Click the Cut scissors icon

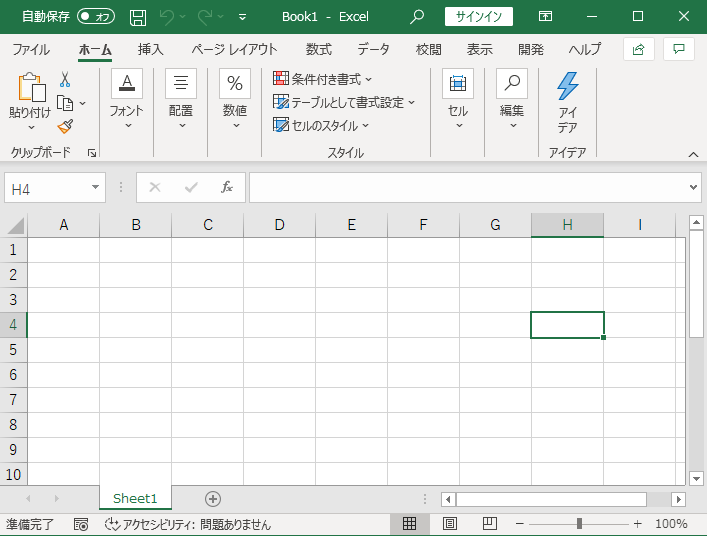[x=65, y=79]
